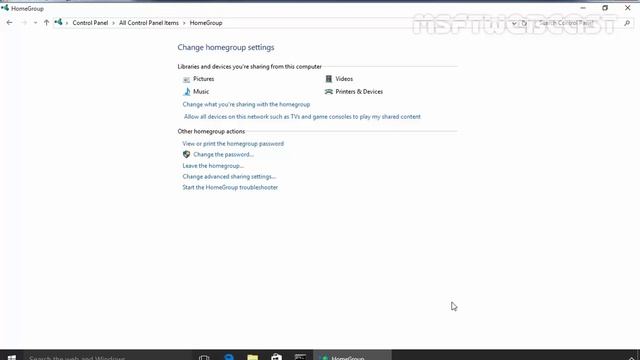The width and height of the screenshot is (640, 360).
Task: Click the Change homegroup settings heading
Action: click(226, 47)
